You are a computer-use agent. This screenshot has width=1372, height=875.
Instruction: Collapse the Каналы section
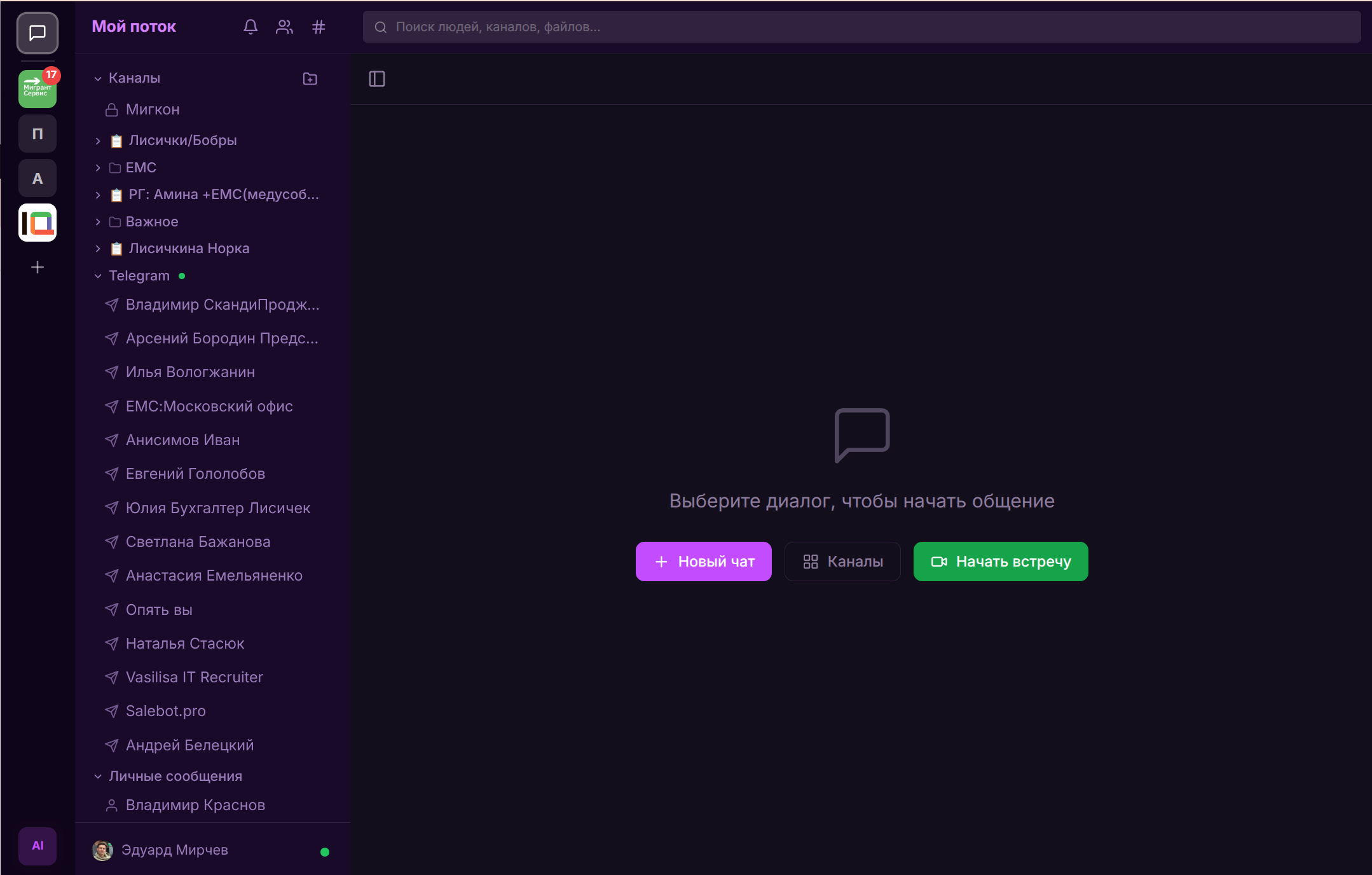98,79
